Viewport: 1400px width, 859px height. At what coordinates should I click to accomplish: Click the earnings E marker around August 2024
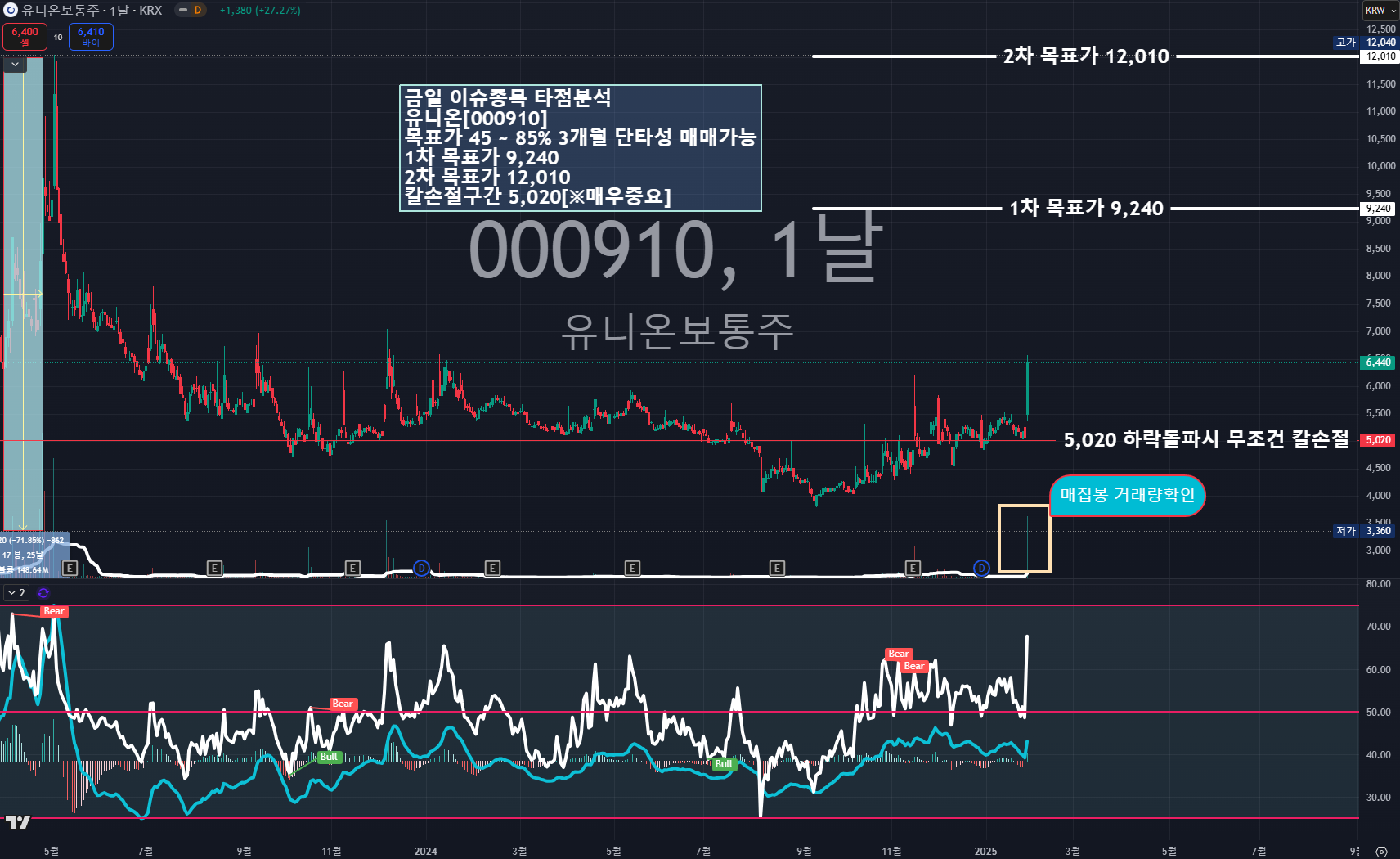[x=778, y=568]
